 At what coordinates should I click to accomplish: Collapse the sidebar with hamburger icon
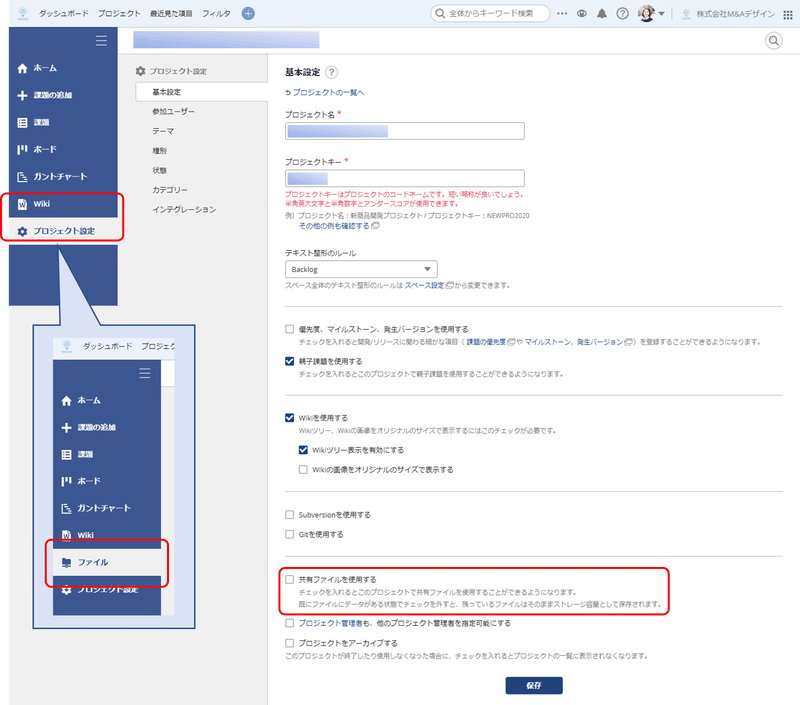[x=101, y=41]
